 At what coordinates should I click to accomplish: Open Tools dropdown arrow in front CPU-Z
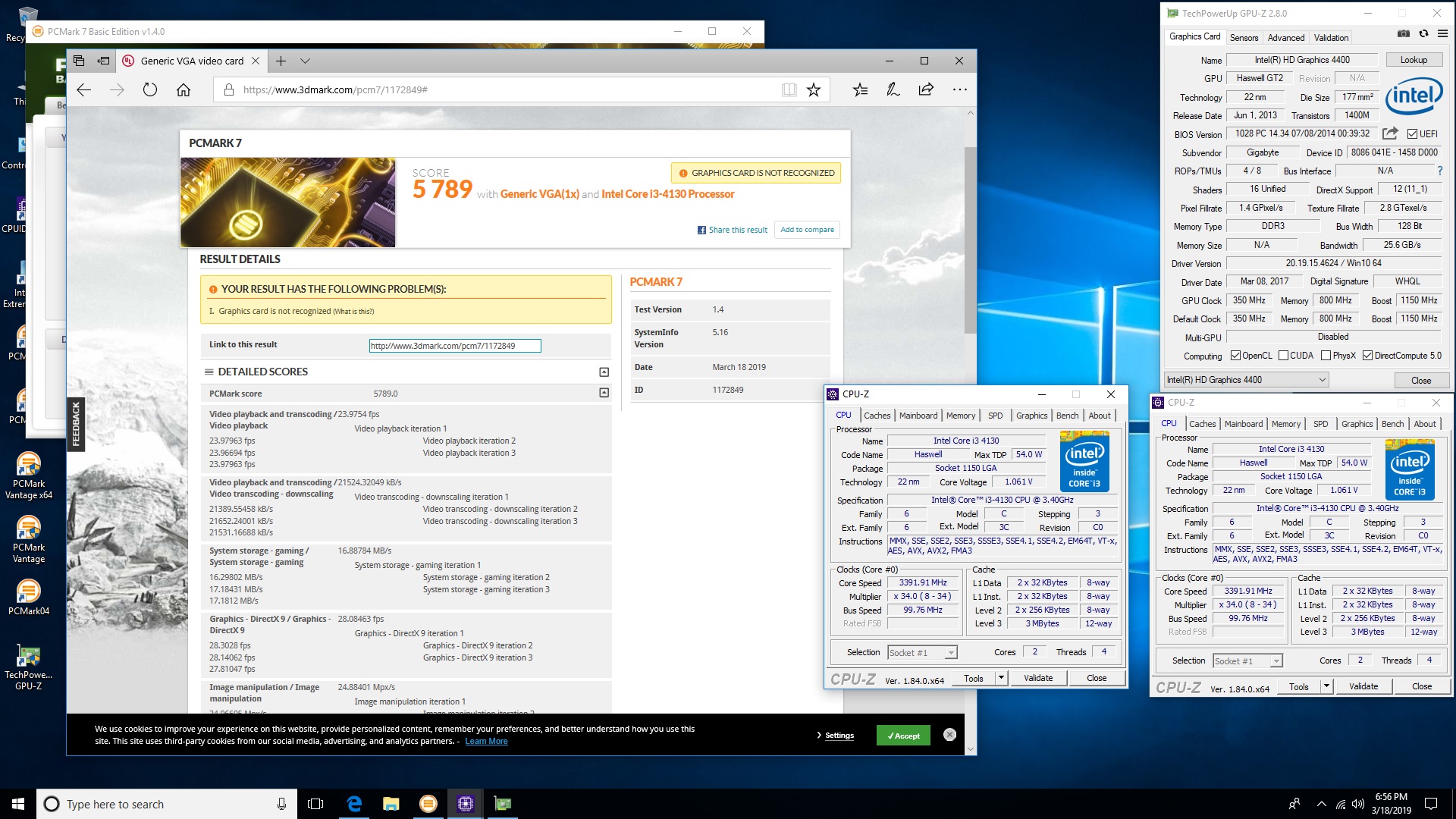coord(1001,678)
